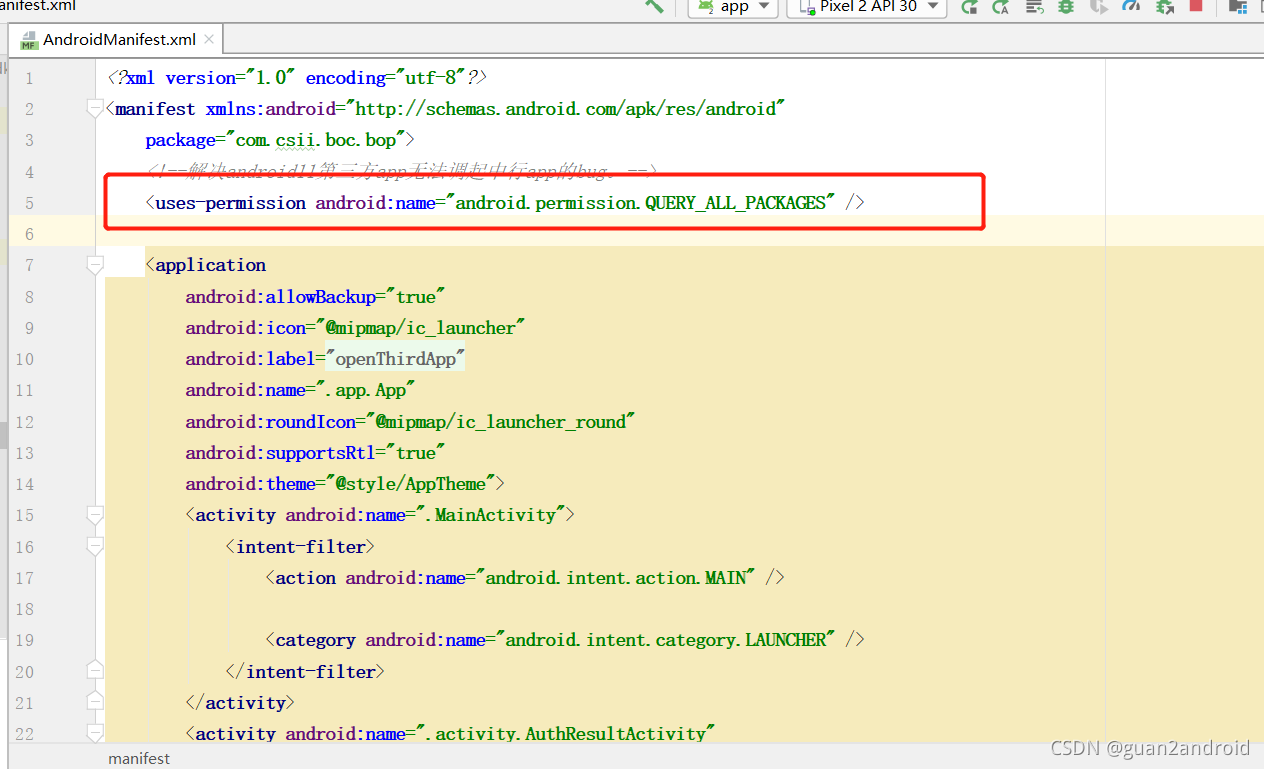Click line number 5 in the gutter
The height and width of the screenshot is (769, 1264).
(29, 203)
